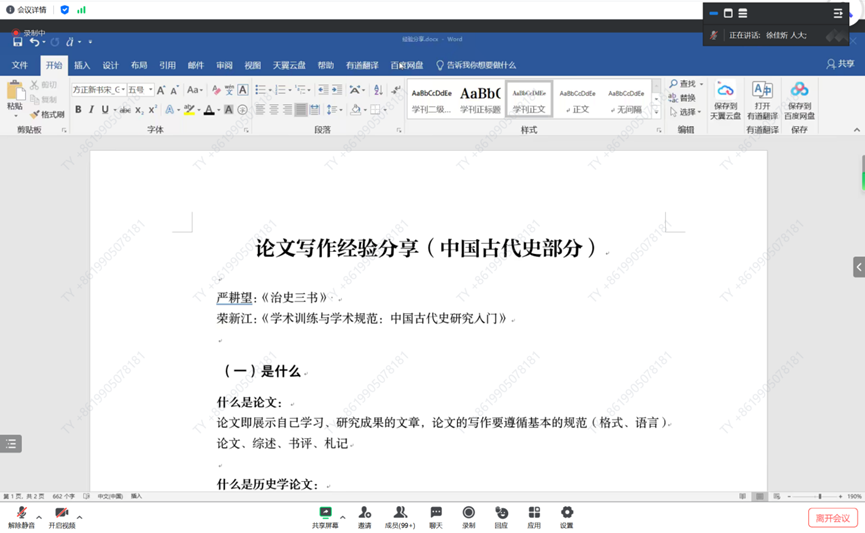Screen dimensions: 865x533
Task: Click the Paste icon in the clipboard group
Action: 14,93
